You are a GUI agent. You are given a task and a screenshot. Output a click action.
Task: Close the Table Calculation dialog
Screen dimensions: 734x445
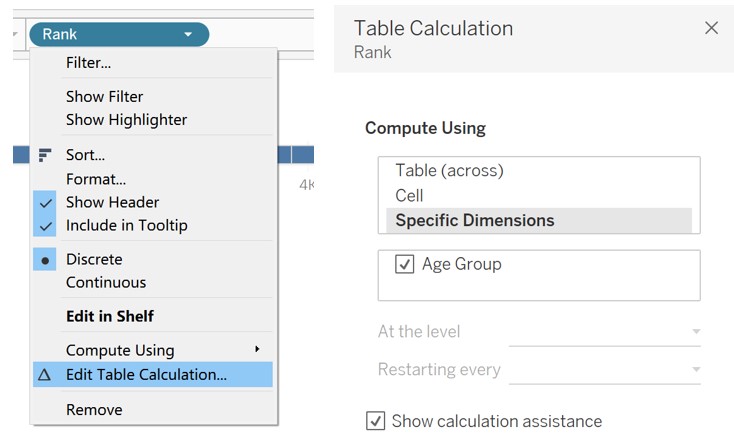click(x=711, y=28)
